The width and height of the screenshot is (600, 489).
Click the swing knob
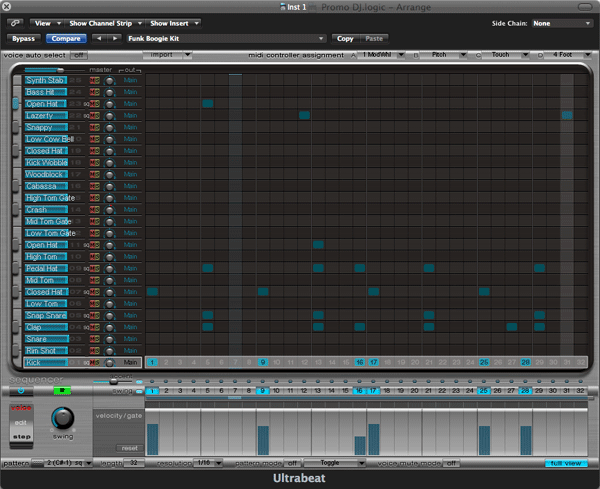tap(63, 418)
